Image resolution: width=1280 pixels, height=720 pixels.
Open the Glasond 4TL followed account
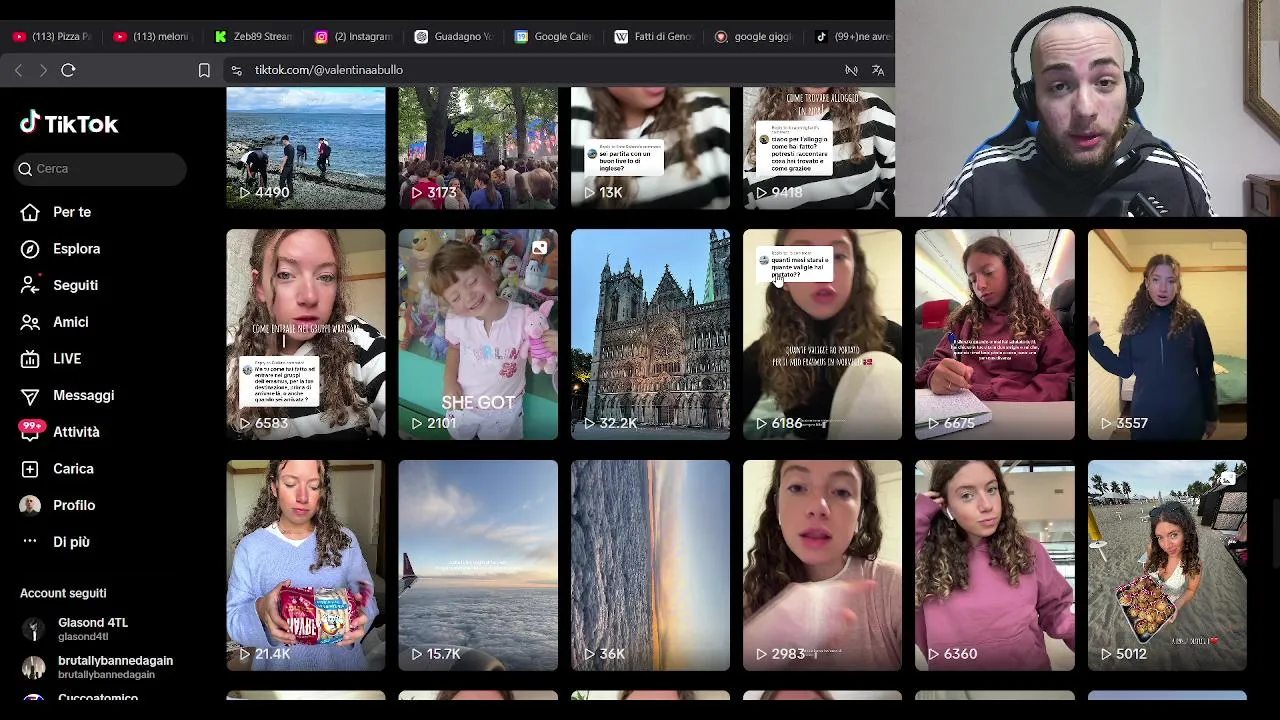tap(93, 629)
